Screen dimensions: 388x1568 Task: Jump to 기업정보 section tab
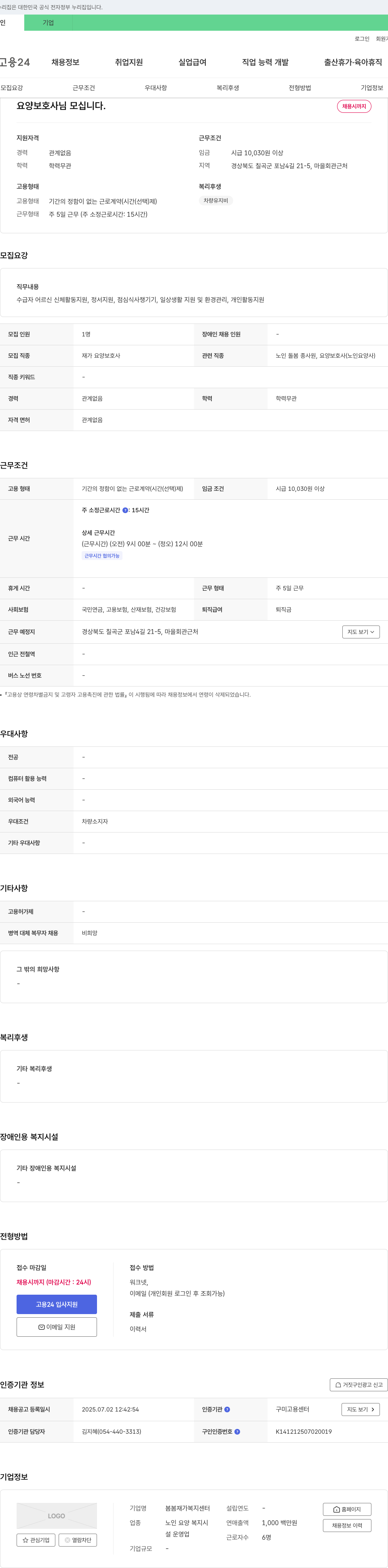click(x=371, y=88)
